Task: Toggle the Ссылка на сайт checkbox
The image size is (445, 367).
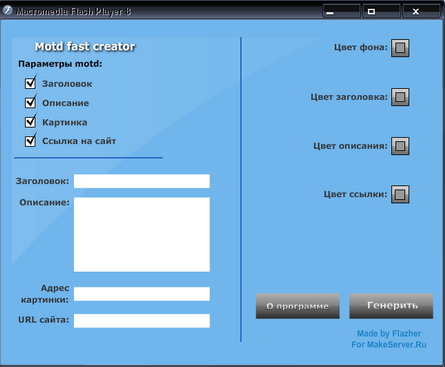Action: pyautogui.click(x=30, y=141)
